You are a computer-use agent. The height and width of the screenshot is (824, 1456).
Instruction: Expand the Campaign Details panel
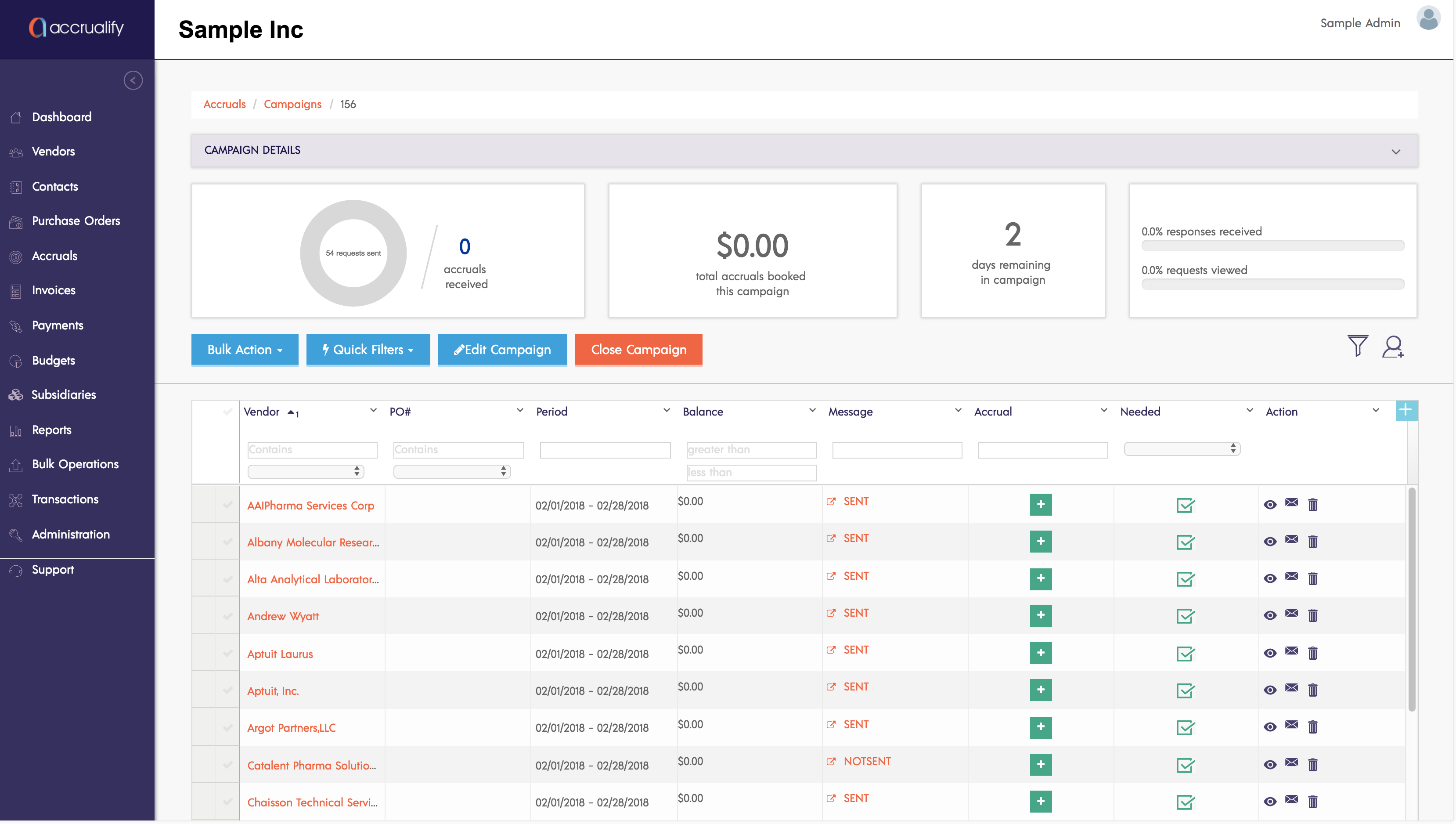pyautogui.click(x=1395, y=152)
